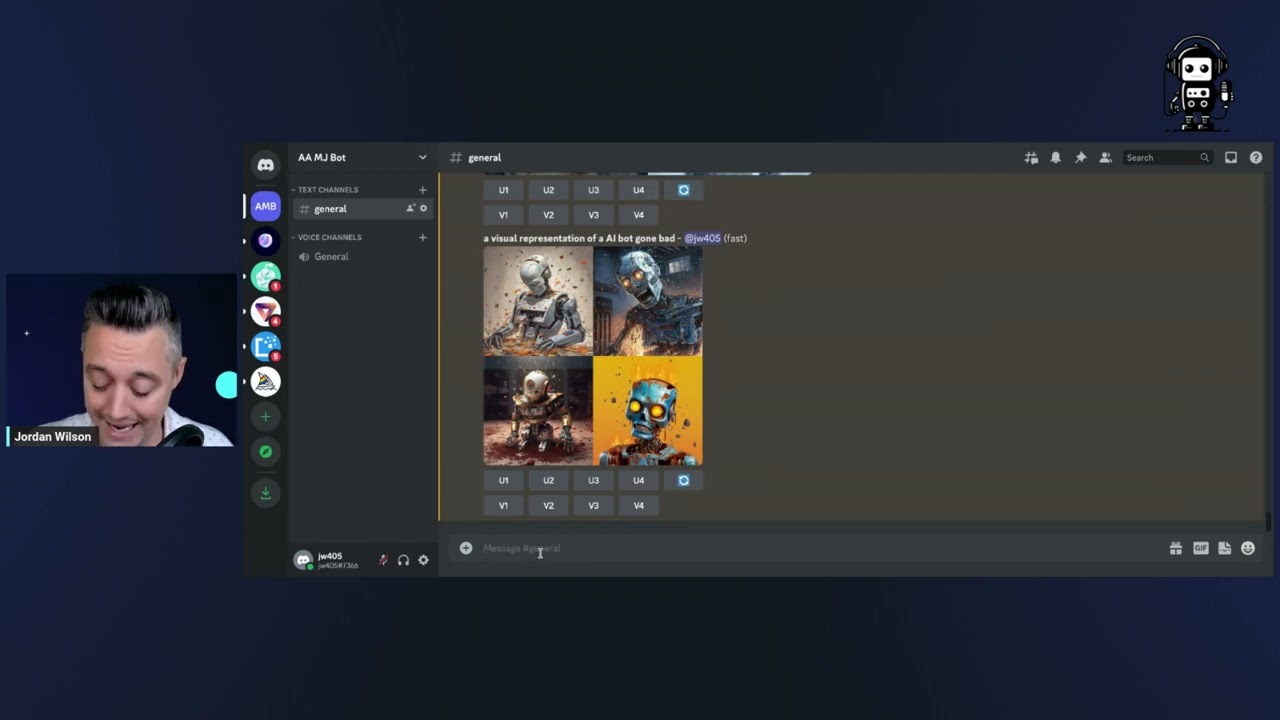The height and width of the screenshot is (720, 1280).
Task: Show Pinned Messages pin icon
Action: tap(1080, 158)
